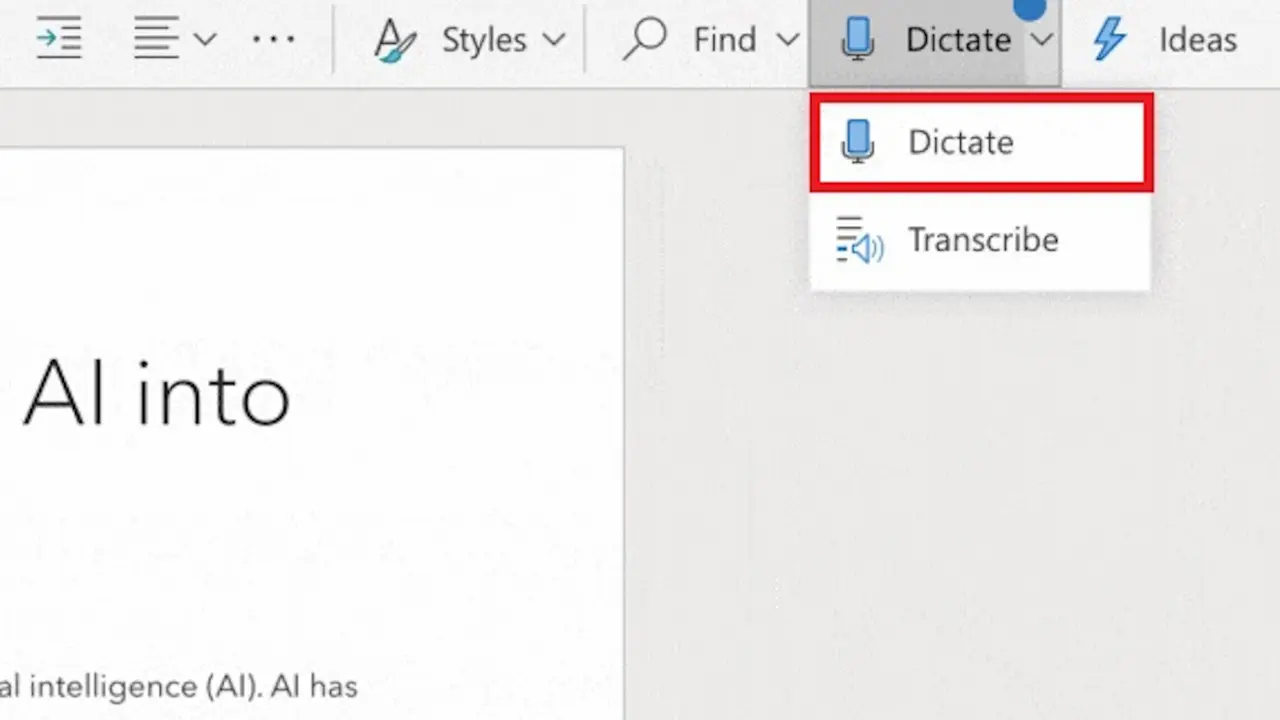Click the toolbar Dictate microphone icon
Screen dimensions: 1280x720
[x=857, y=40]
